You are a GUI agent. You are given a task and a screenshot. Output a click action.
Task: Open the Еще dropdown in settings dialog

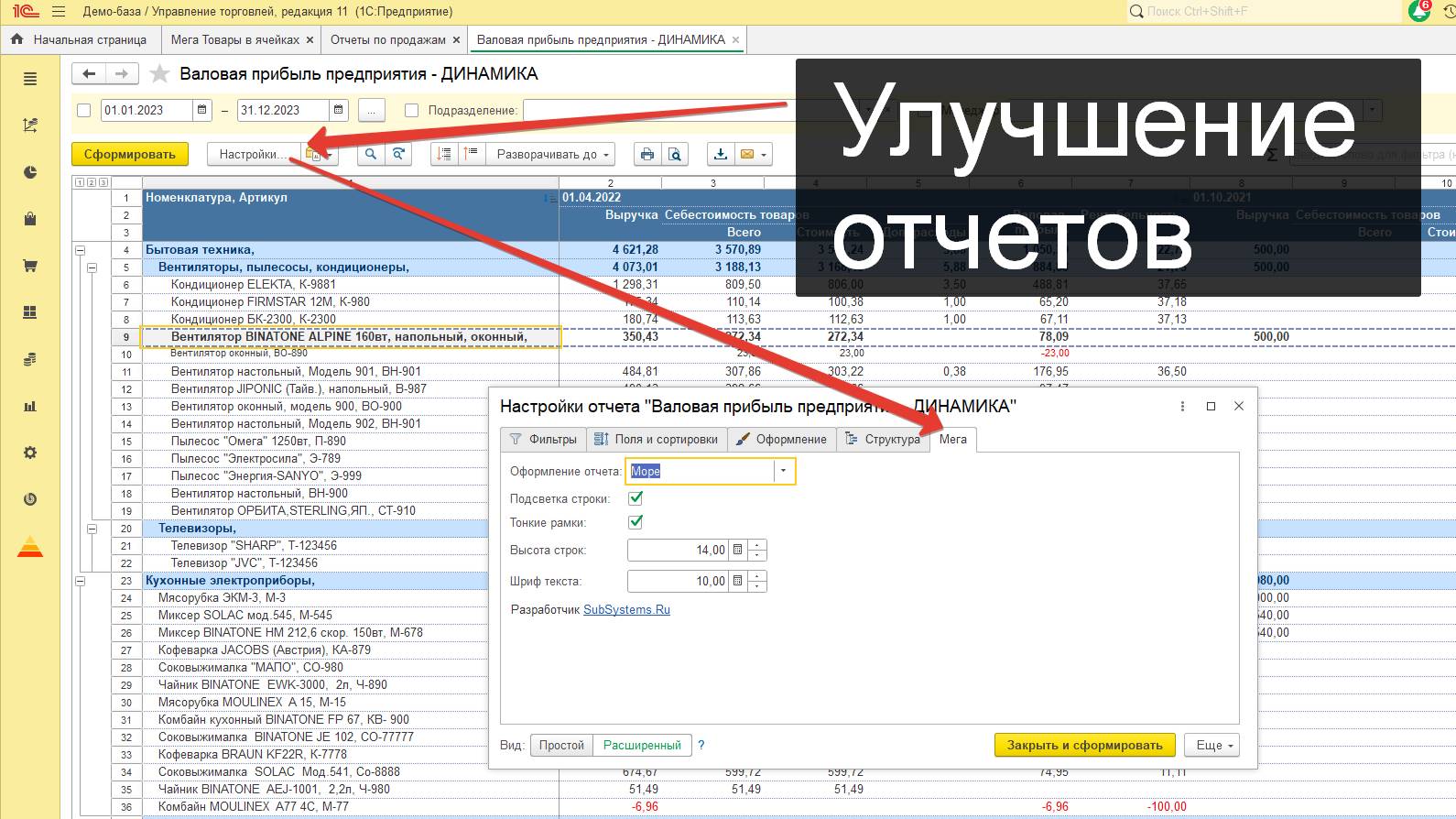[1212, 746]
